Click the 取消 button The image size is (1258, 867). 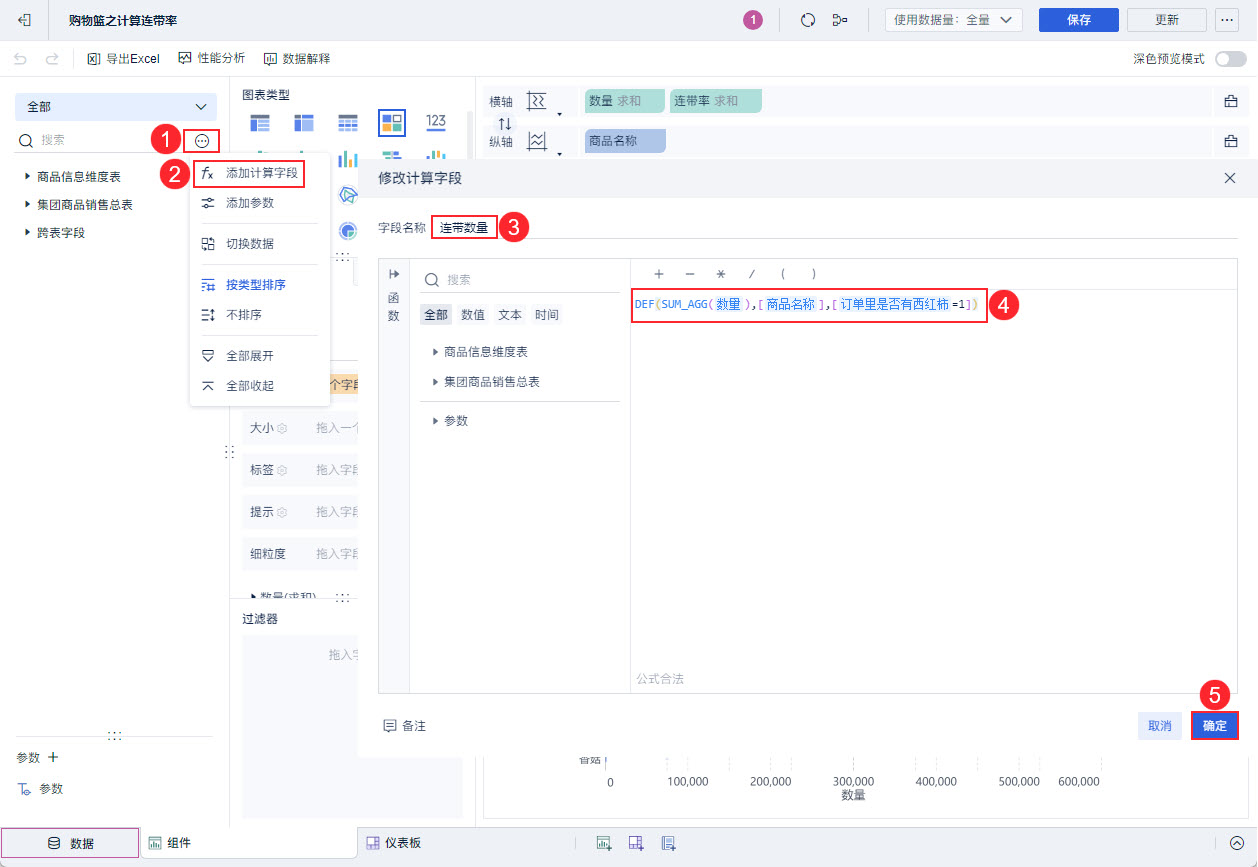pos(1160,726)
